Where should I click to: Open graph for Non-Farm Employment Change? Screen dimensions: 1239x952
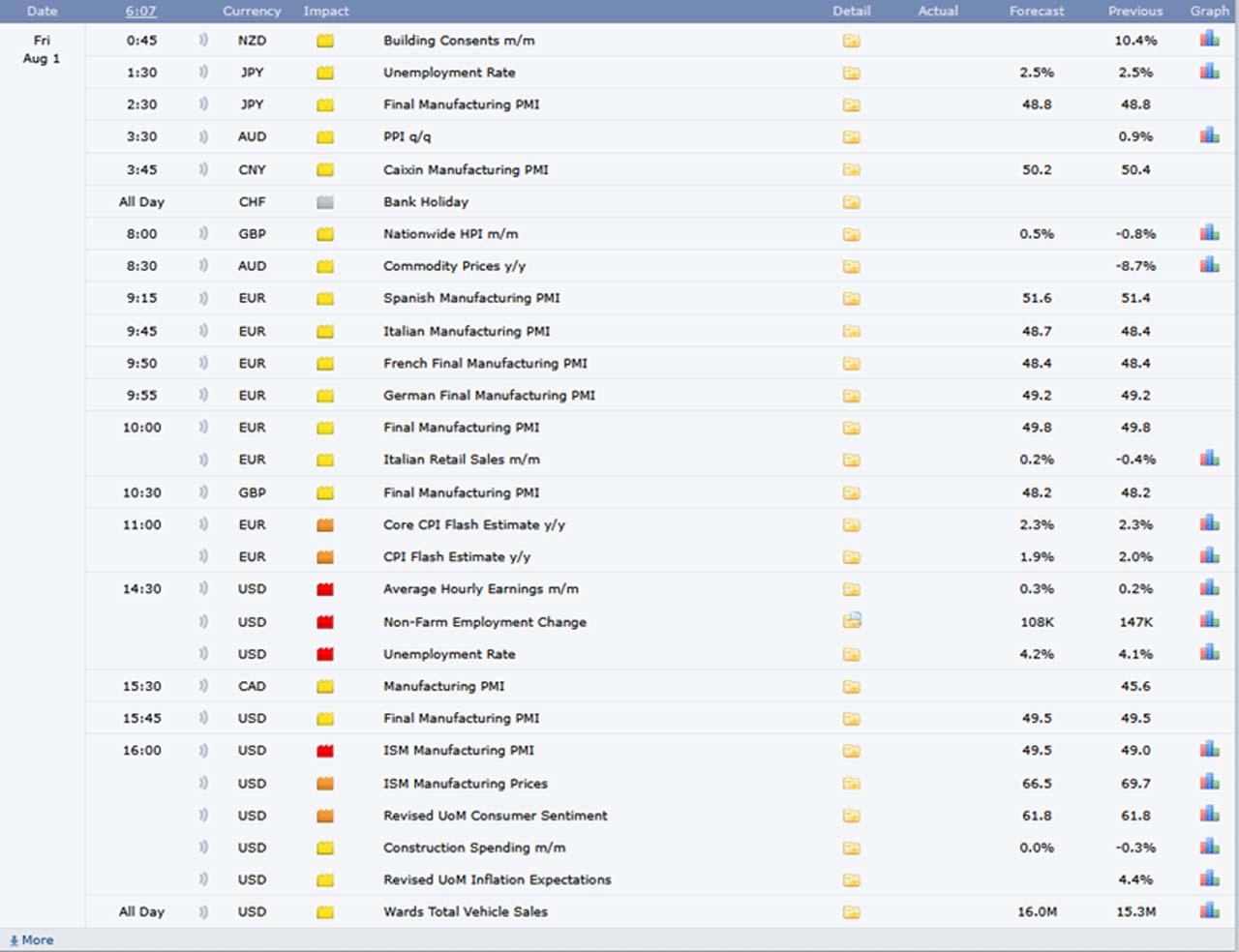pos(1209,620)
